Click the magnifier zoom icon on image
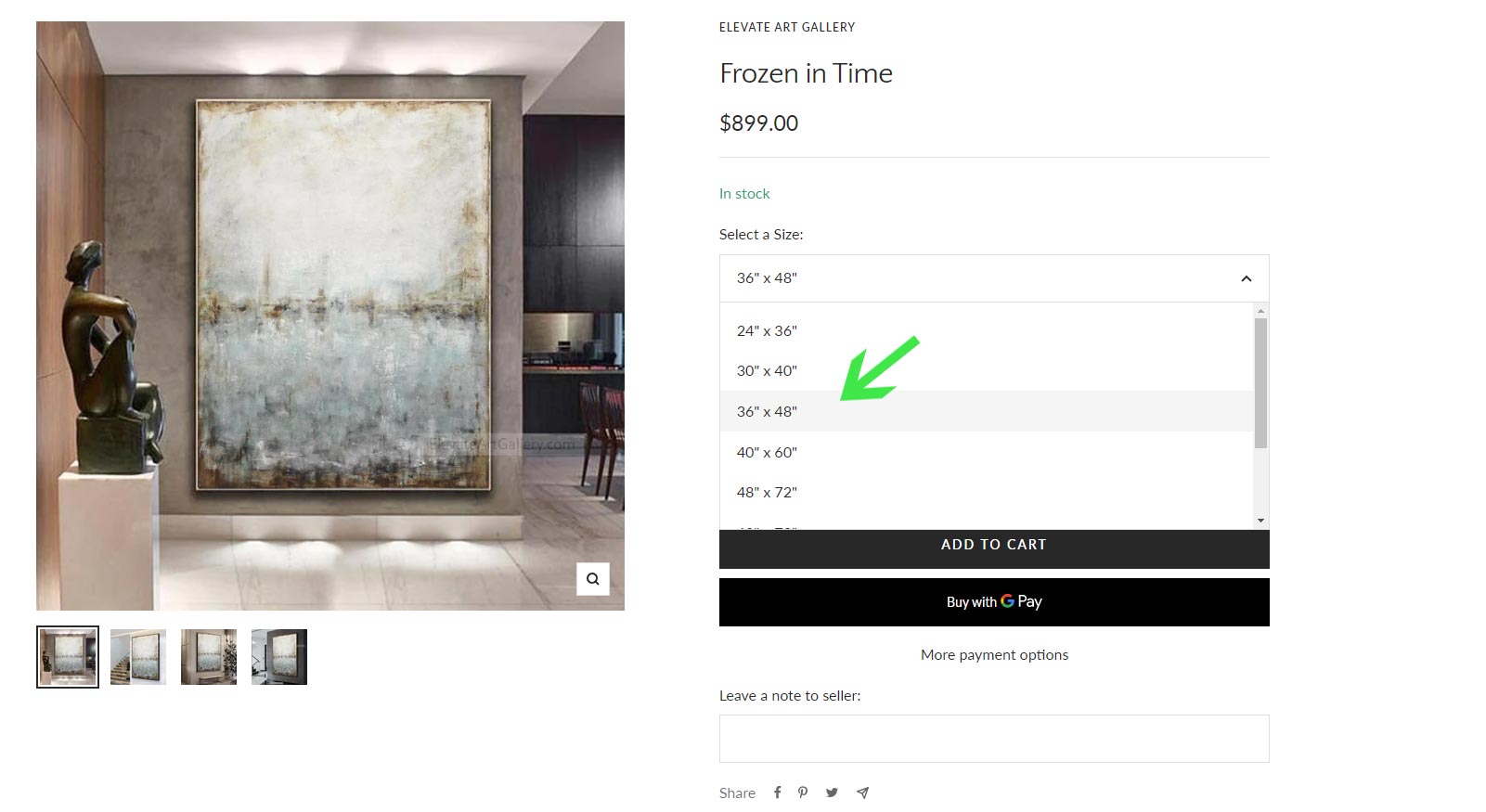This screenshot has width=1486, height=812. [x=592, y=578]
